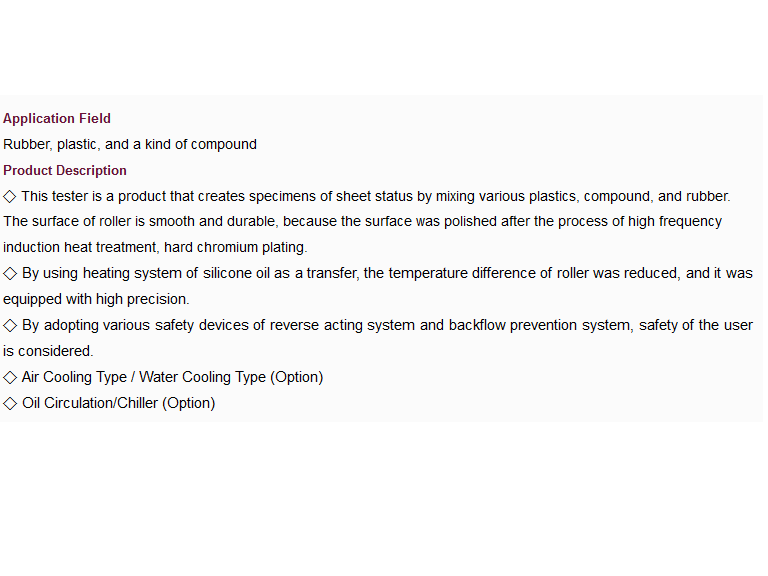Click the 'Water Cooling Type (Option)' text
The image size is (768, 576).
pyautogui.click(x=231, y=377)
